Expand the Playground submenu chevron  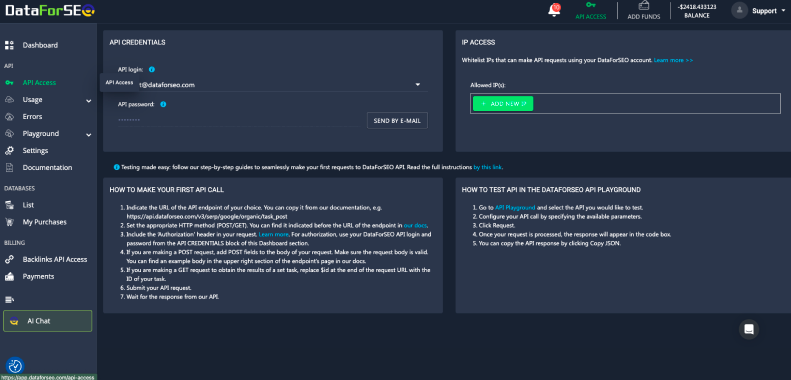click(x=89, y=135)
